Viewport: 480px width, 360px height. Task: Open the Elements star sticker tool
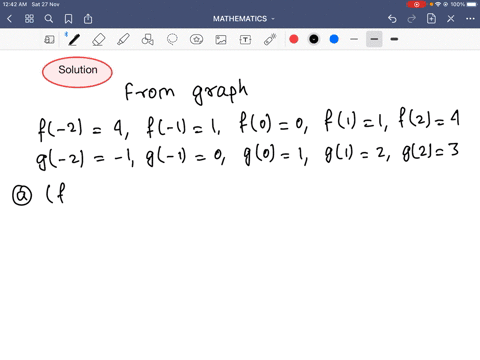196,40
